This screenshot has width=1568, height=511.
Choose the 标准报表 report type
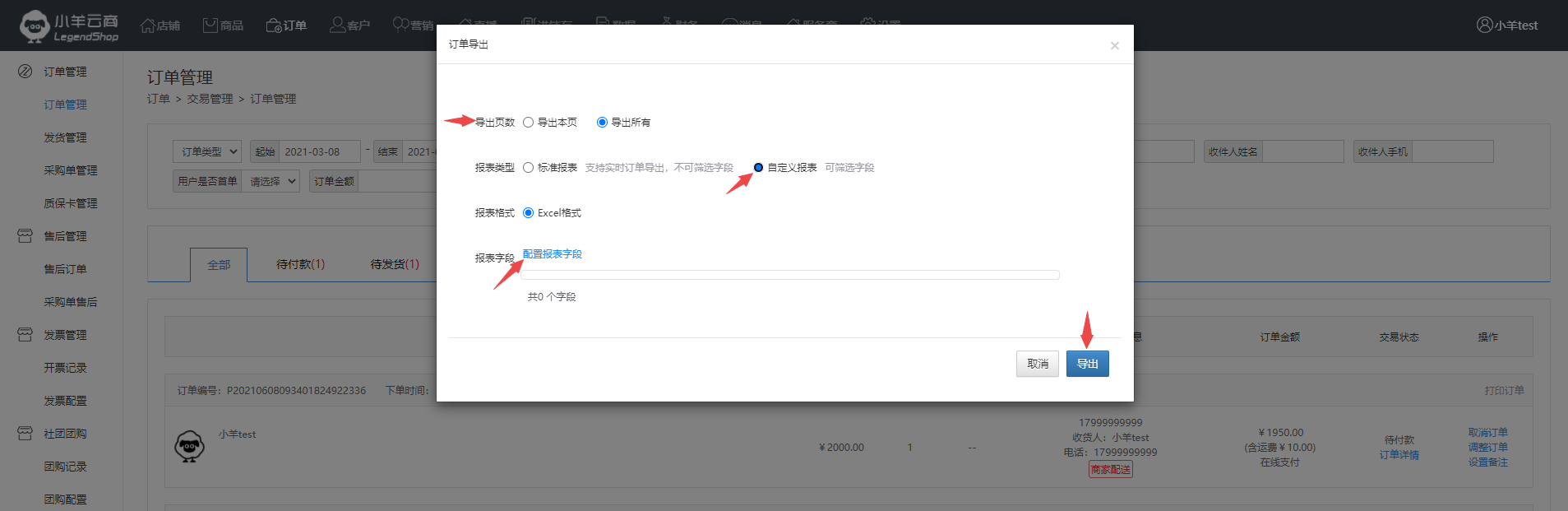click(529, 168)
